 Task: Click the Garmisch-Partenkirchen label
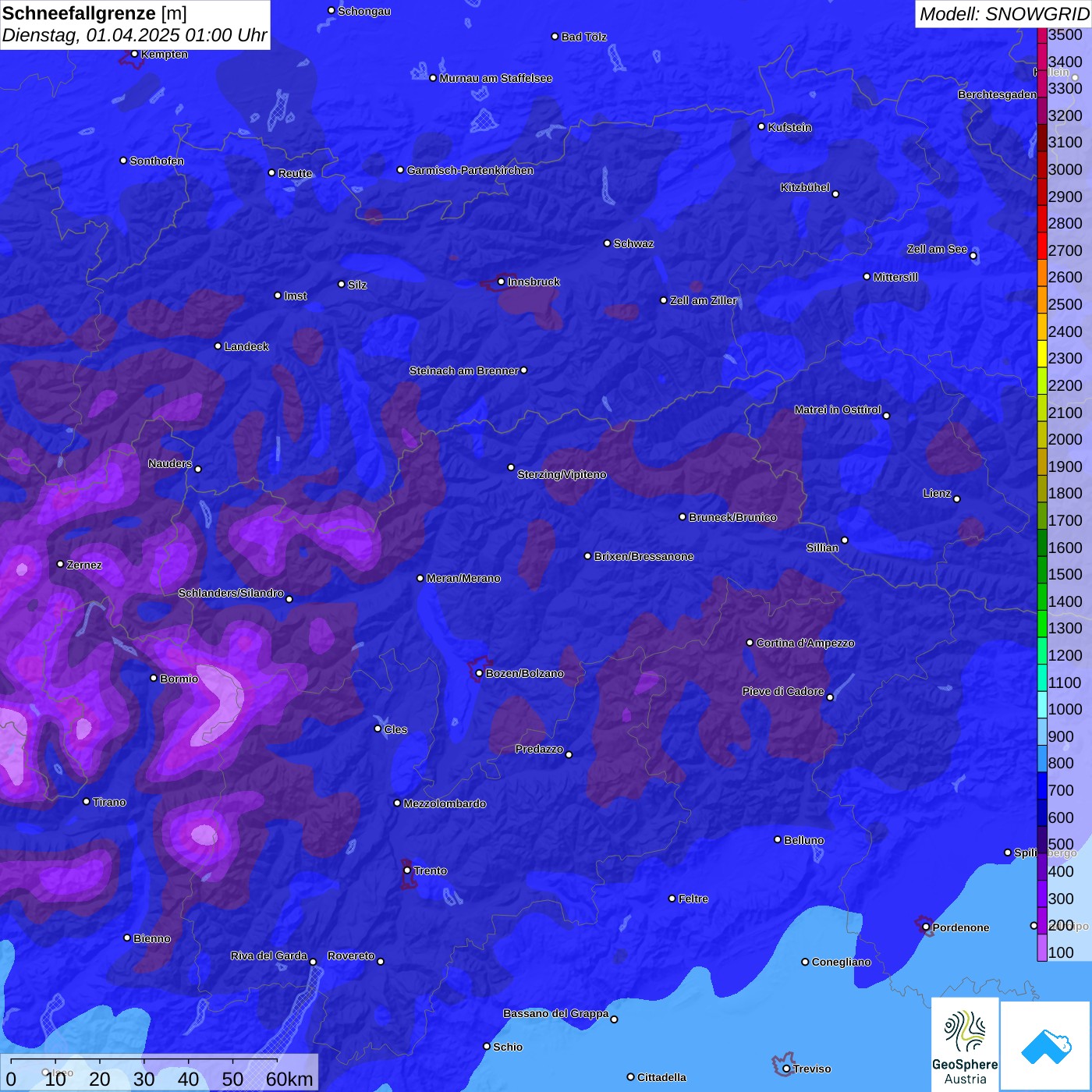(470, 170)
